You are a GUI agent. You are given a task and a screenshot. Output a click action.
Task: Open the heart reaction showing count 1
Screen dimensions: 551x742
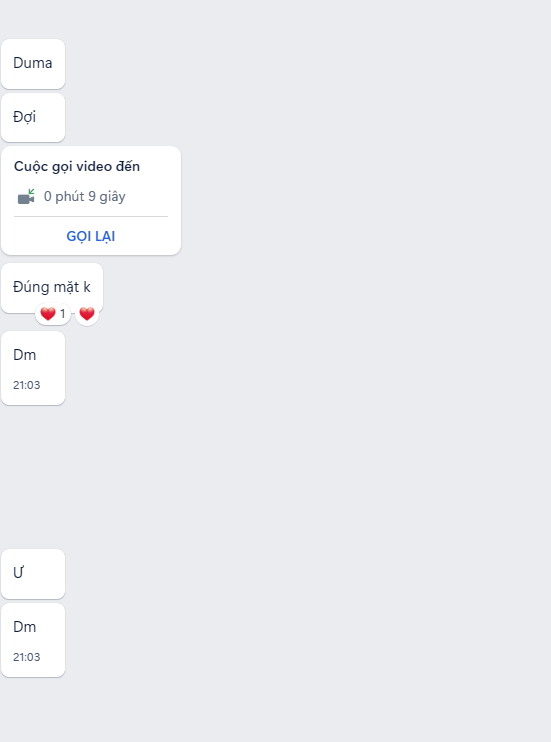(53, 314)
